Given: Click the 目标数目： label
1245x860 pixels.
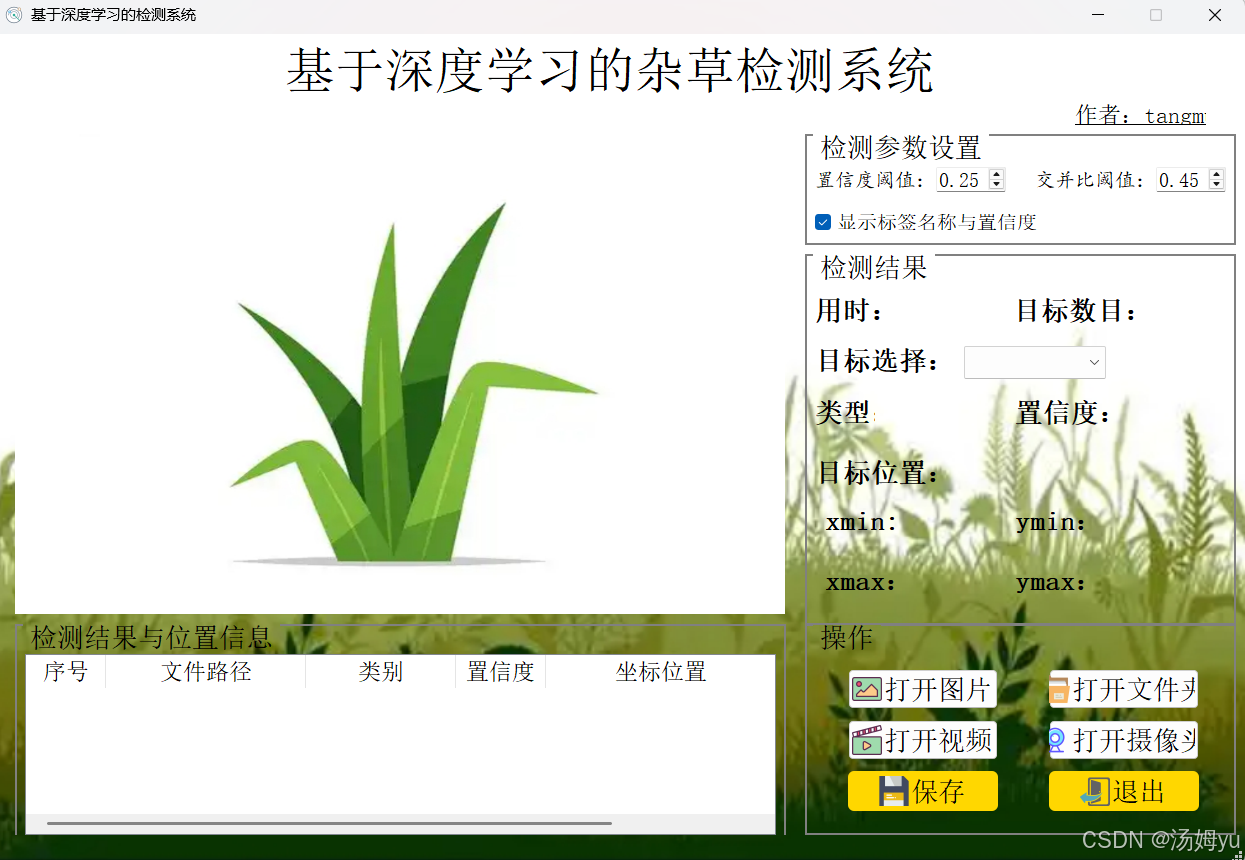Looking at the screenshot, I should (1077, 311).
